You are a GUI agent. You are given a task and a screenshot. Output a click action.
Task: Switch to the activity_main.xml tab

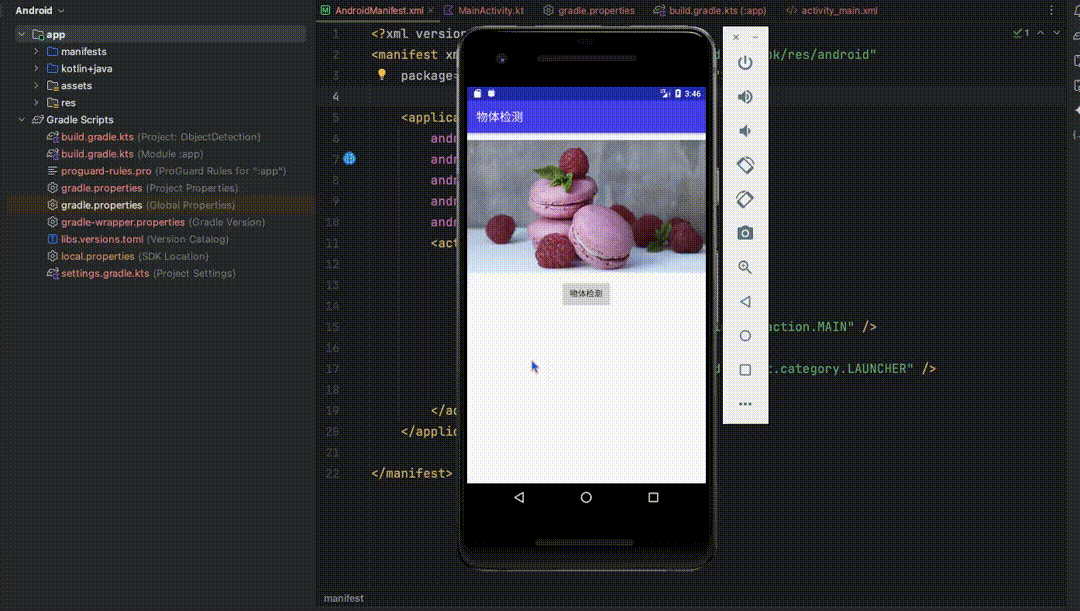point(832,10)
